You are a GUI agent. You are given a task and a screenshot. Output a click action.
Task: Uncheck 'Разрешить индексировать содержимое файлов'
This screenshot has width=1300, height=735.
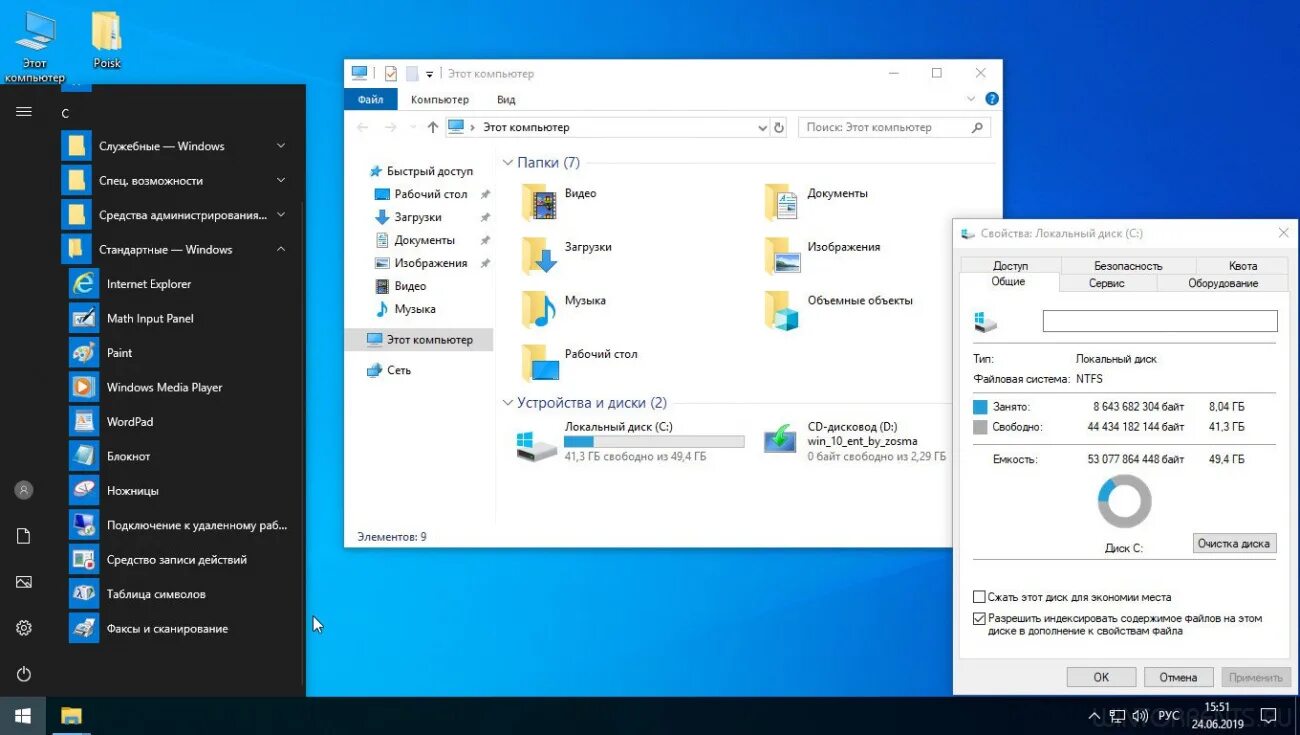979,617
